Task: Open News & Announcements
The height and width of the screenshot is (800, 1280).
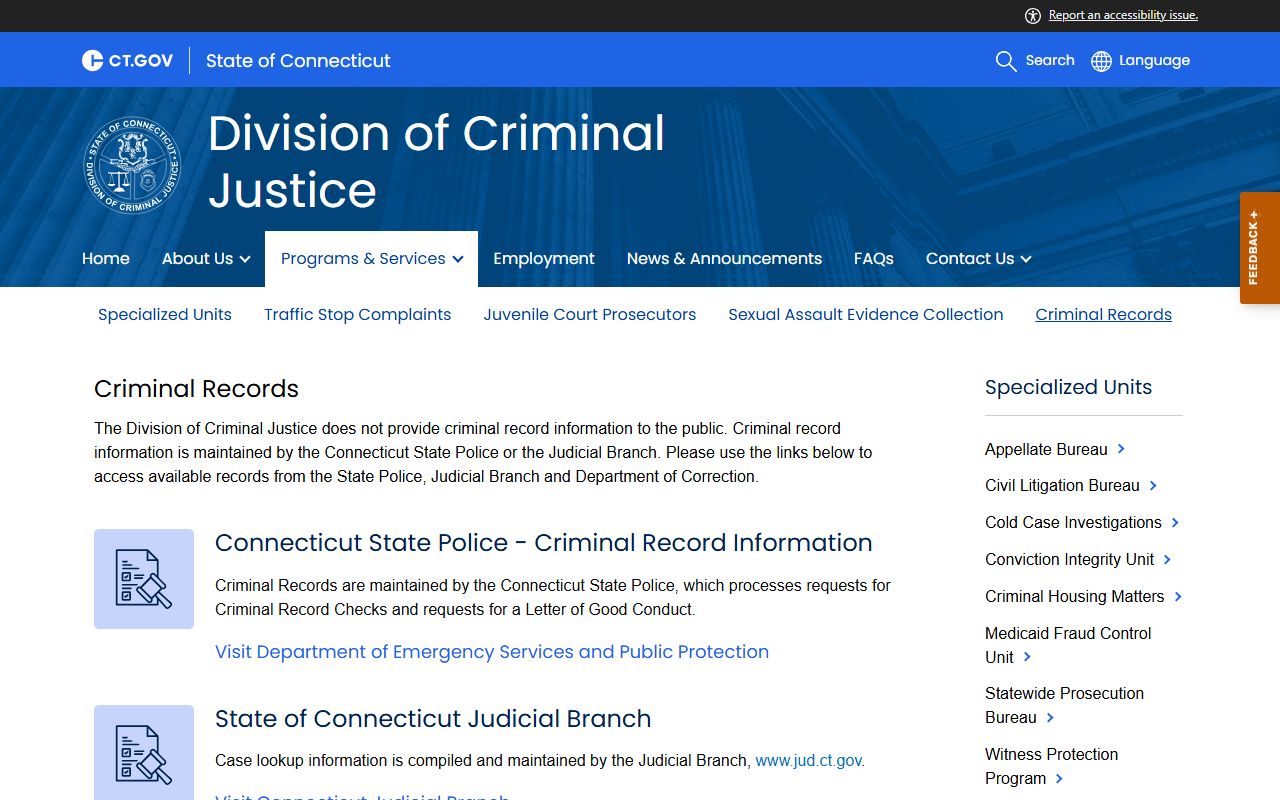Action: [x=724, y=258]
